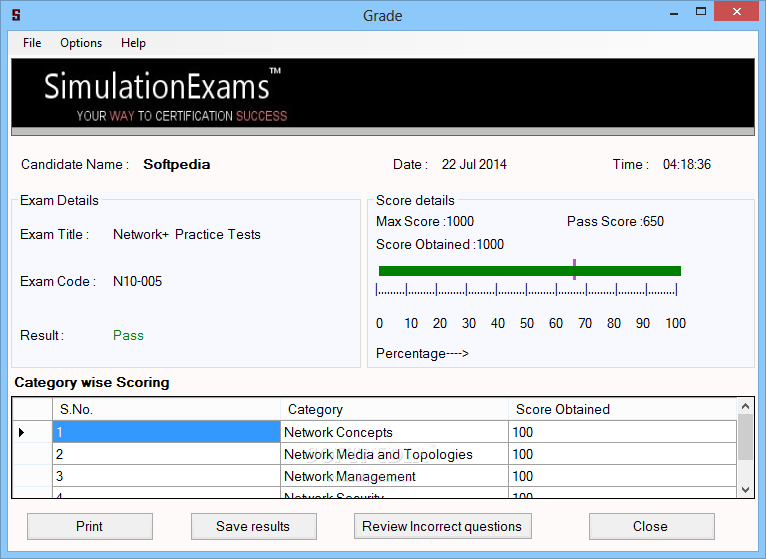Click scrollbar down arrow in scoring table

click(x=745, y=490)
